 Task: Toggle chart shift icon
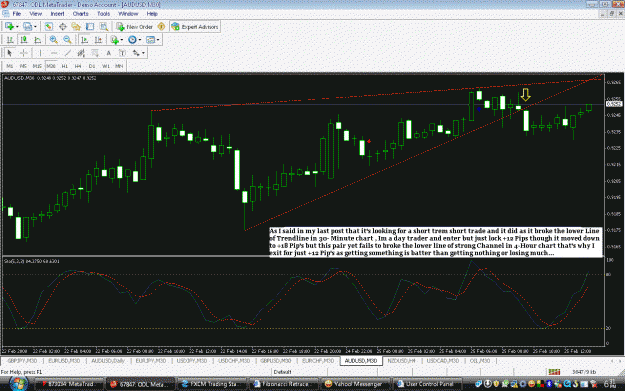(98, 40)
